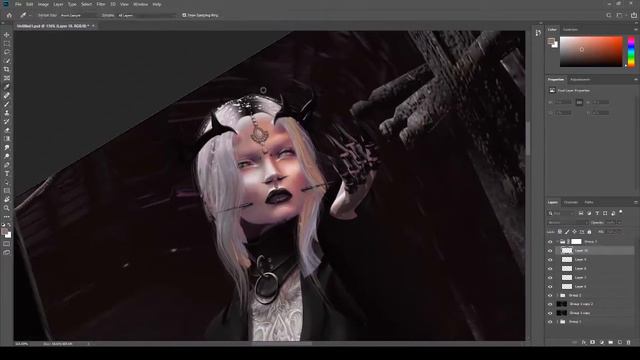Collapse the Group 3 folder
This screenshot has width=640, height=360.
tap(557, 242)
